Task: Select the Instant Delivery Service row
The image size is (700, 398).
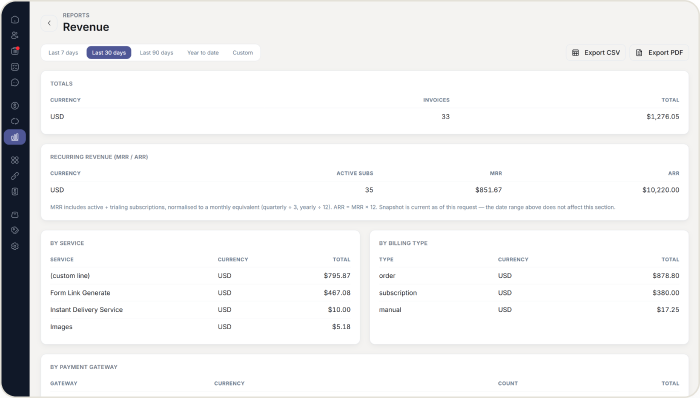Action: pos(200,310)
